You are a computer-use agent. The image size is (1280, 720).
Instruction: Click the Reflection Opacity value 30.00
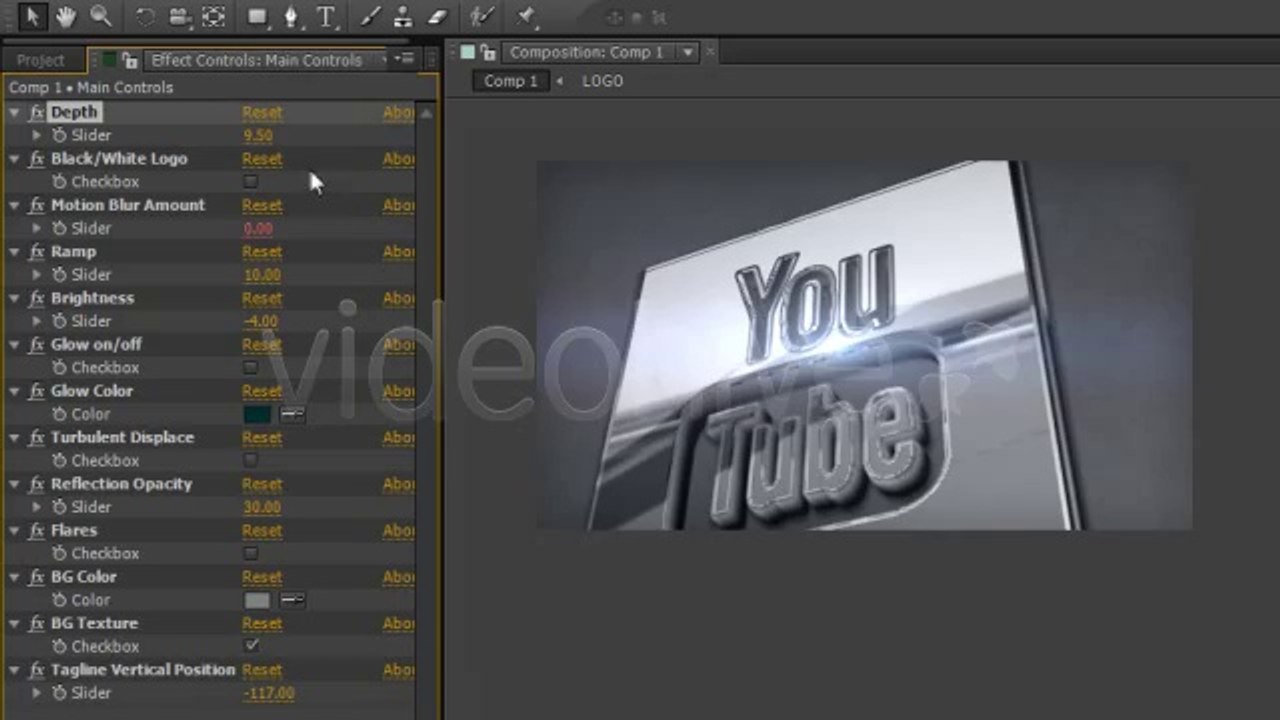point(262,507)
